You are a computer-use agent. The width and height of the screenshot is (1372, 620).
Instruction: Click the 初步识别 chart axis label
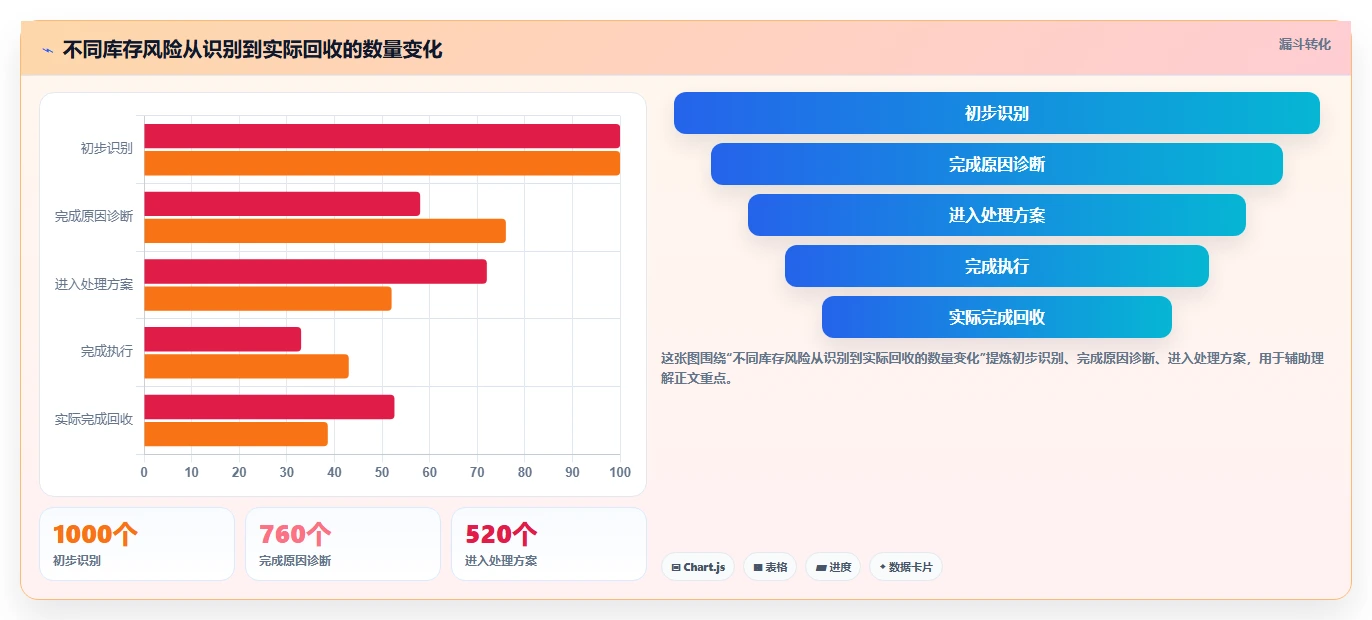coord(107,148)
